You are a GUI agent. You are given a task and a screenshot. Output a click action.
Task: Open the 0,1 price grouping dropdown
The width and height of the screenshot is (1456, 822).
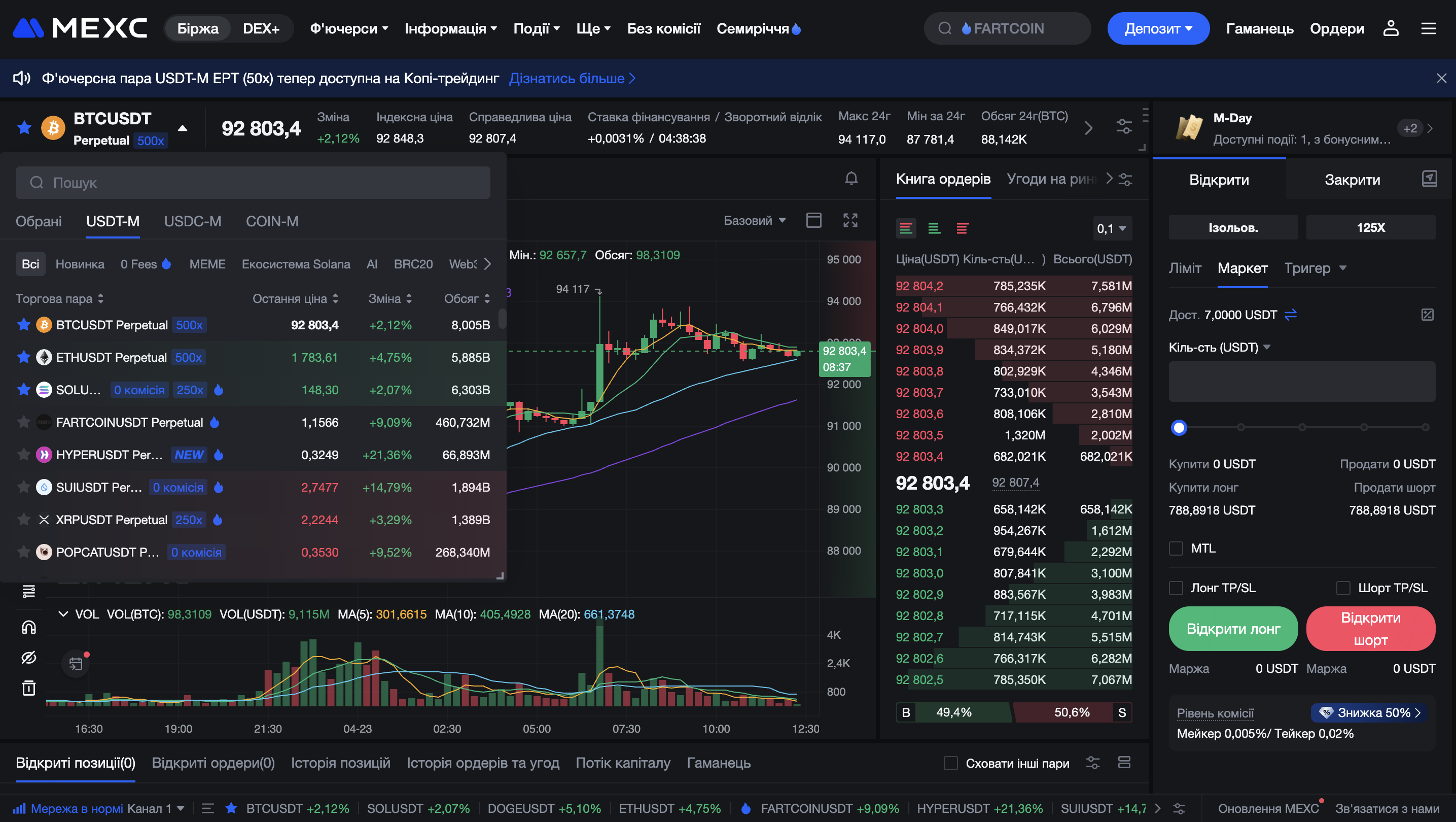(1111, 228)
